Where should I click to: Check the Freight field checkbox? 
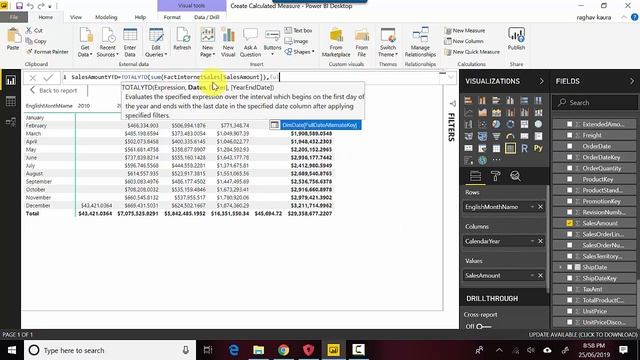click(569, 135)
